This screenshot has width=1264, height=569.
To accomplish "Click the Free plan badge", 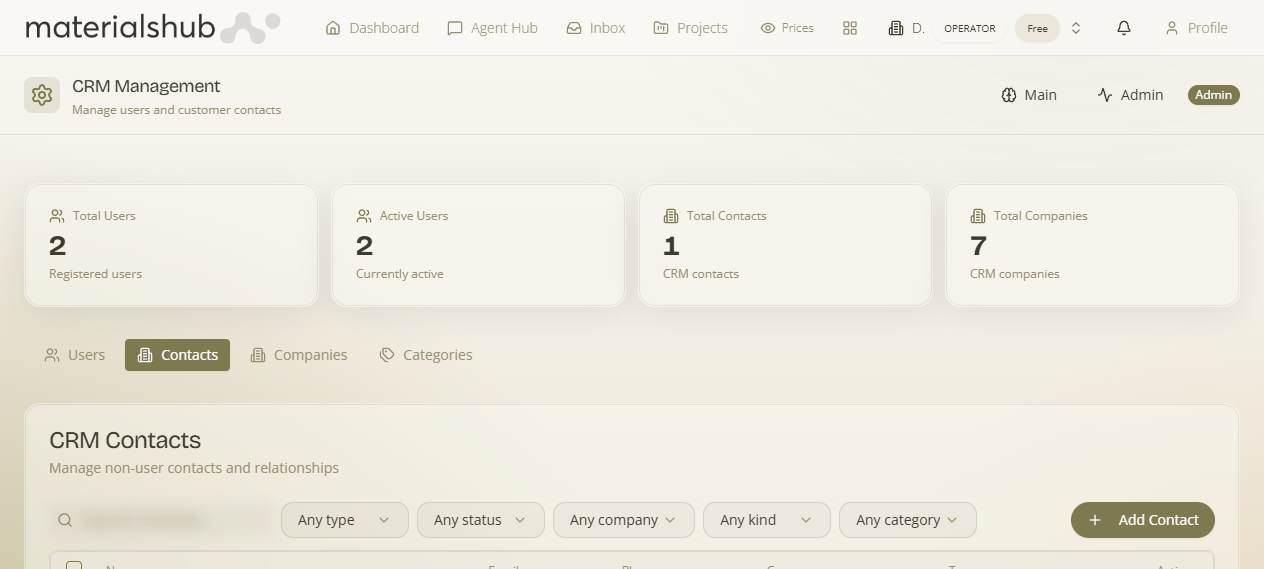I will [1037, 28].
